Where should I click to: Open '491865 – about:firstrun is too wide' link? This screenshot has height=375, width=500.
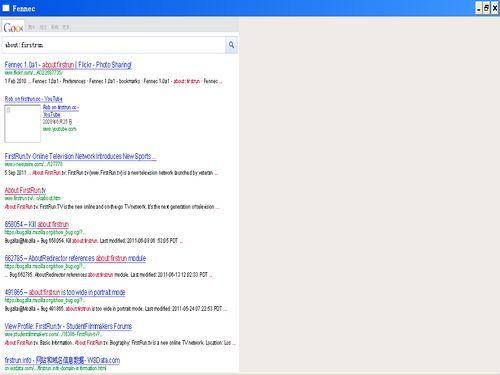65,292
